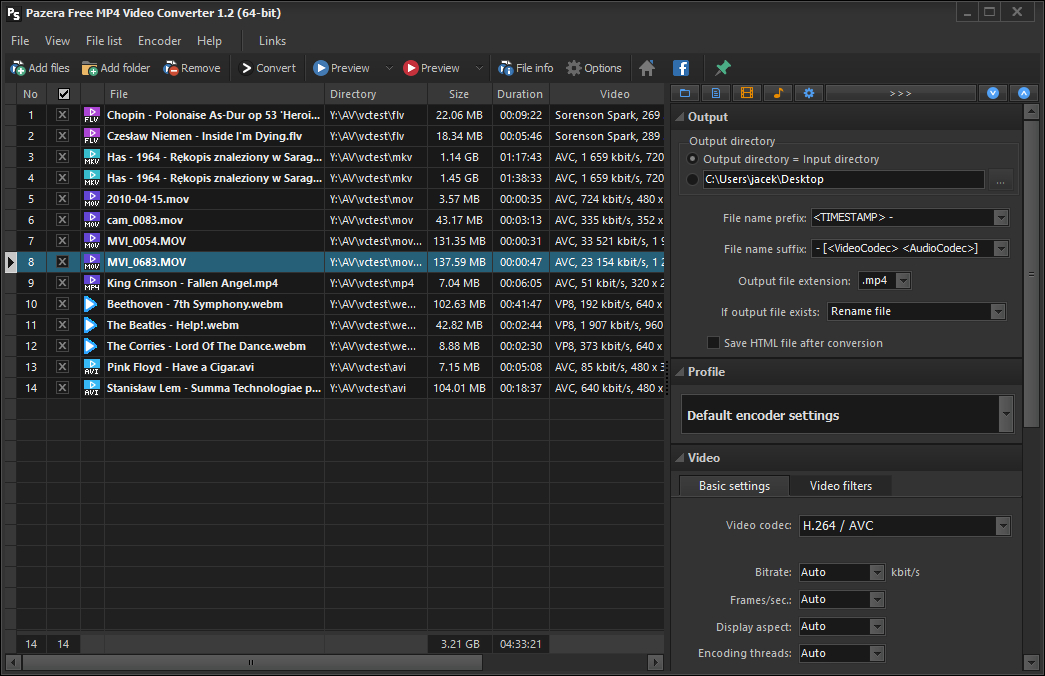Open the Frames/sec. dropdown
1045x676 pixels.
click(x=877, y=600)
